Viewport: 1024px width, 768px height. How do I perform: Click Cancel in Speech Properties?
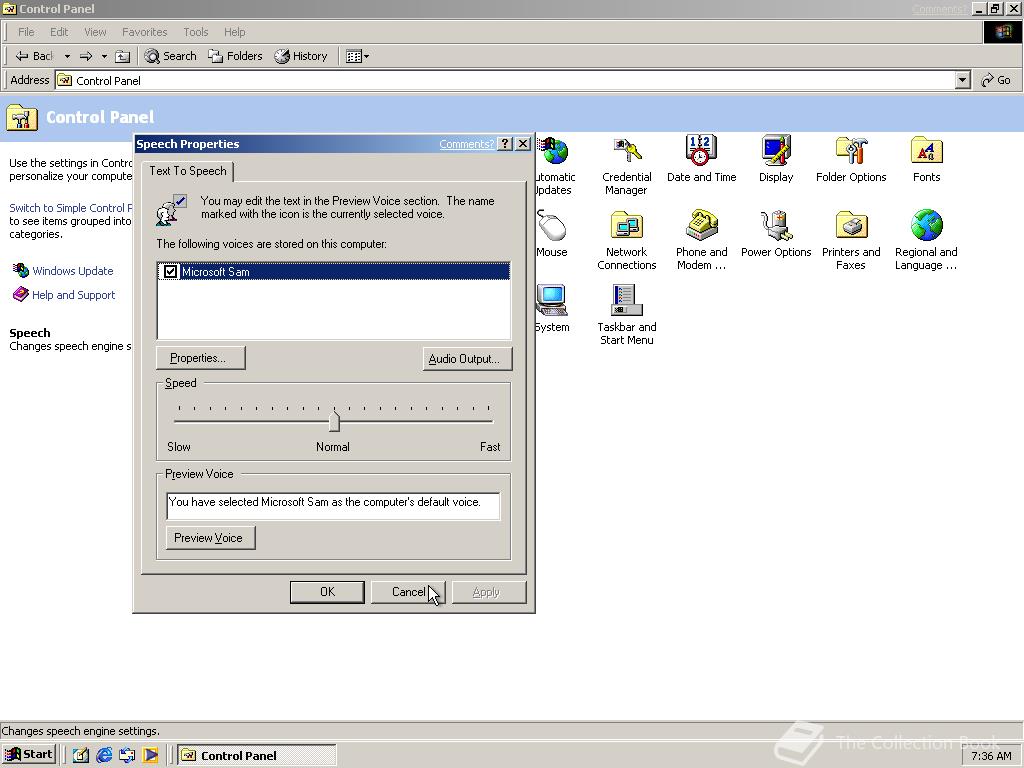[x=408, y=592]
